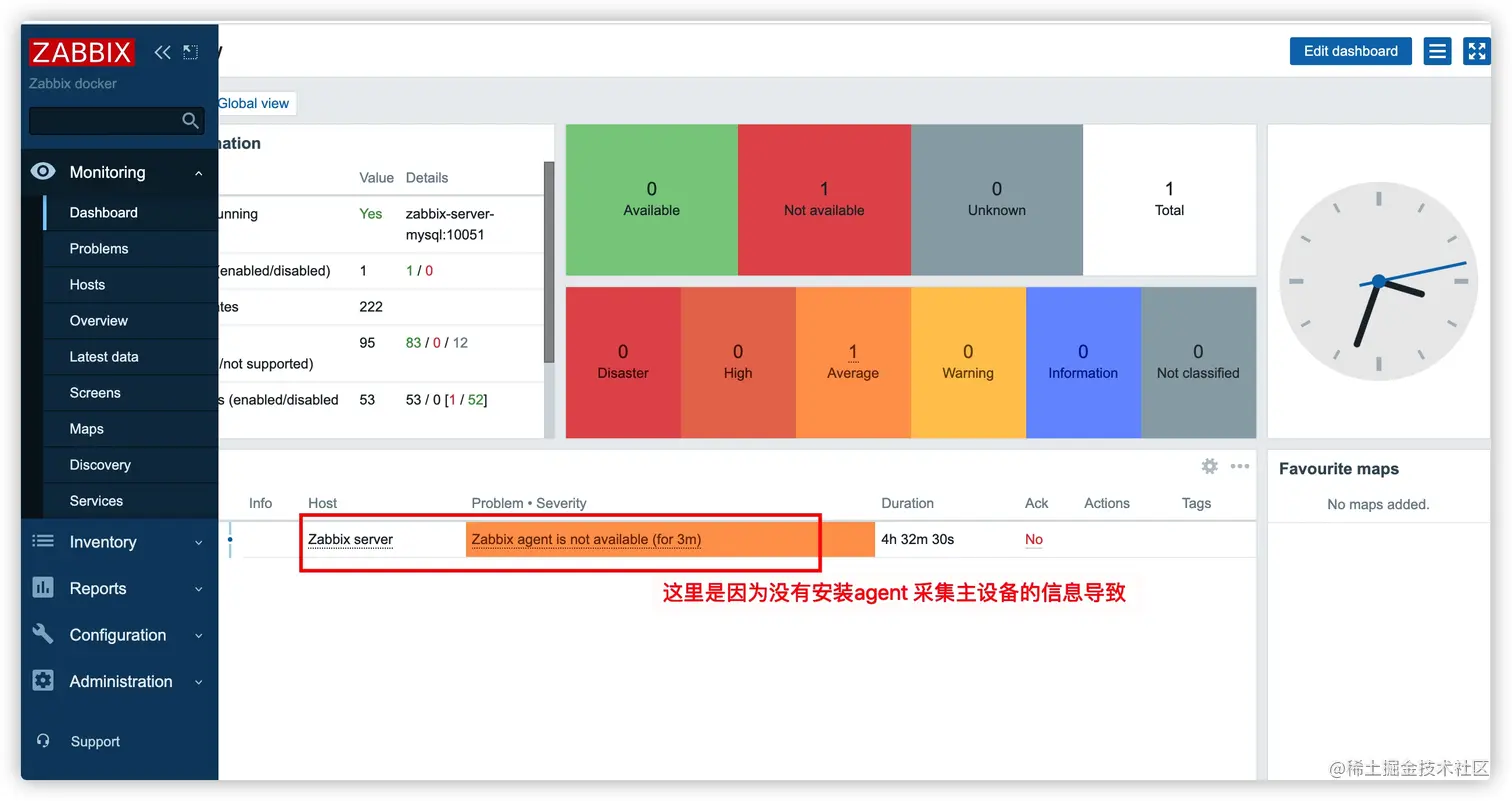Click the 'zabbix-server-mysql:10051' details text
The image size is (1512, 801).
pos(450,225)
